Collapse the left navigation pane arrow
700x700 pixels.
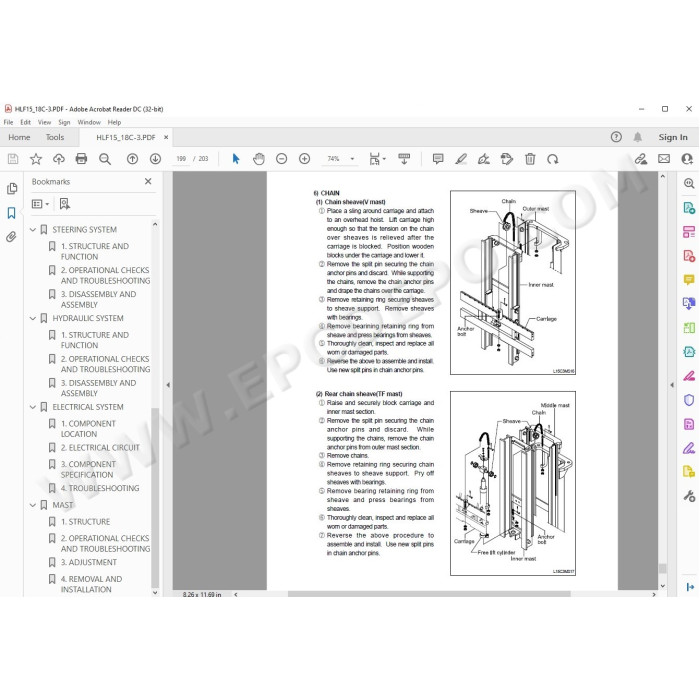168,385
